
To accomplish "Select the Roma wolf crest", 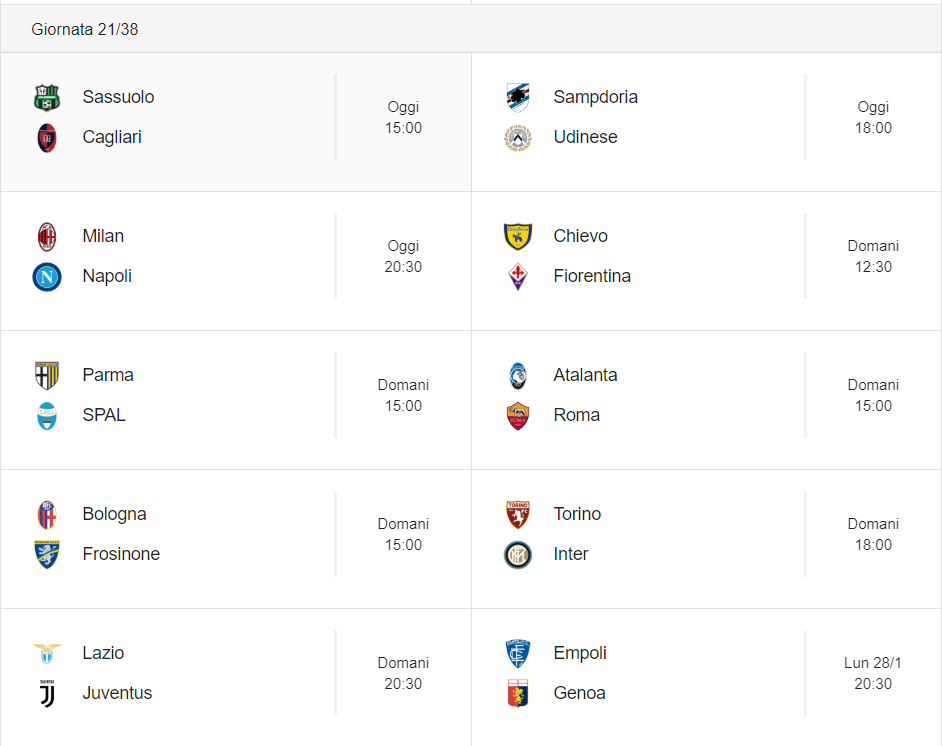I will (518, 416).
